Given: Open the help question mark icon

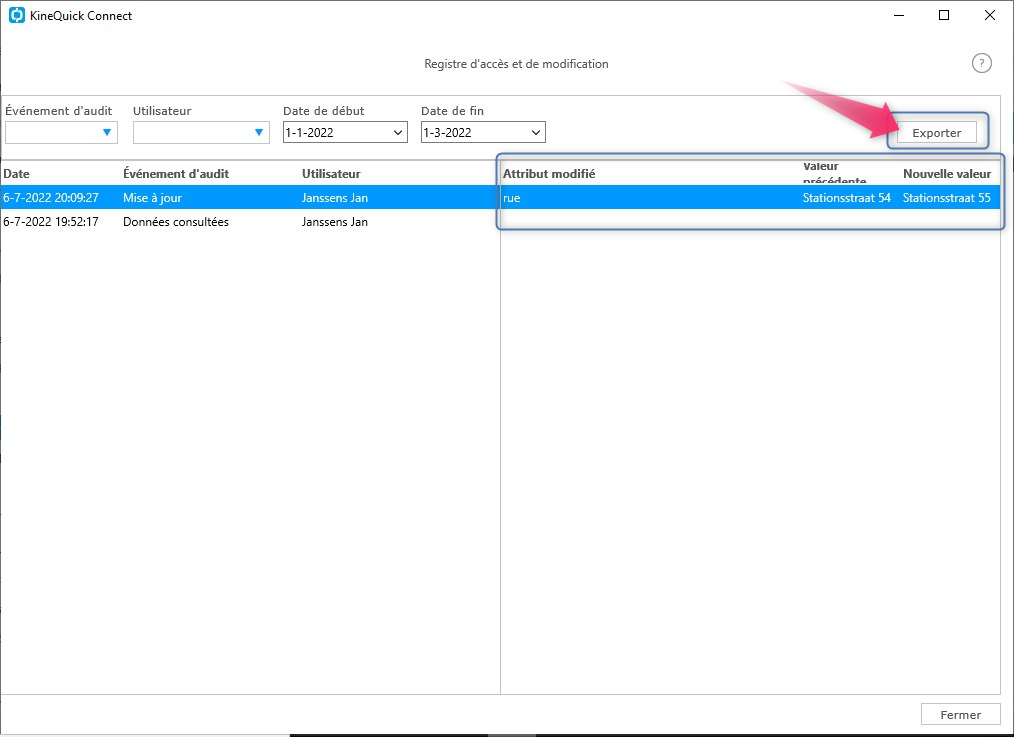Looking at the screenshot, I should (x=981, y=63).
